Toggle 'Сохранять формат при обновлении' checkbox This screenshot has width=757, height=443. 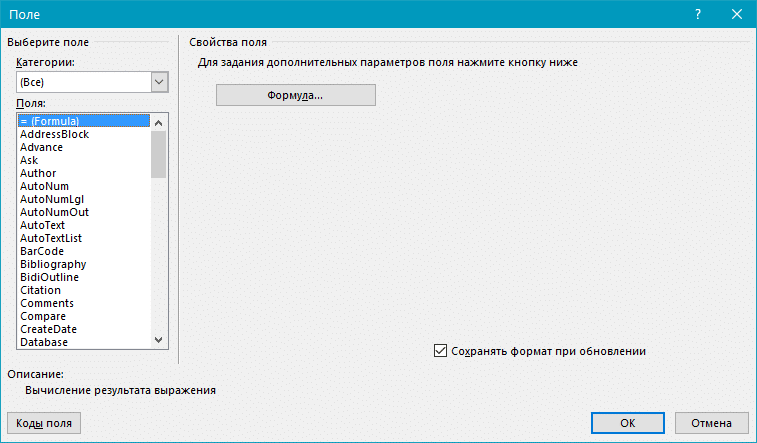pyautogui.click(x=441, y=351)
